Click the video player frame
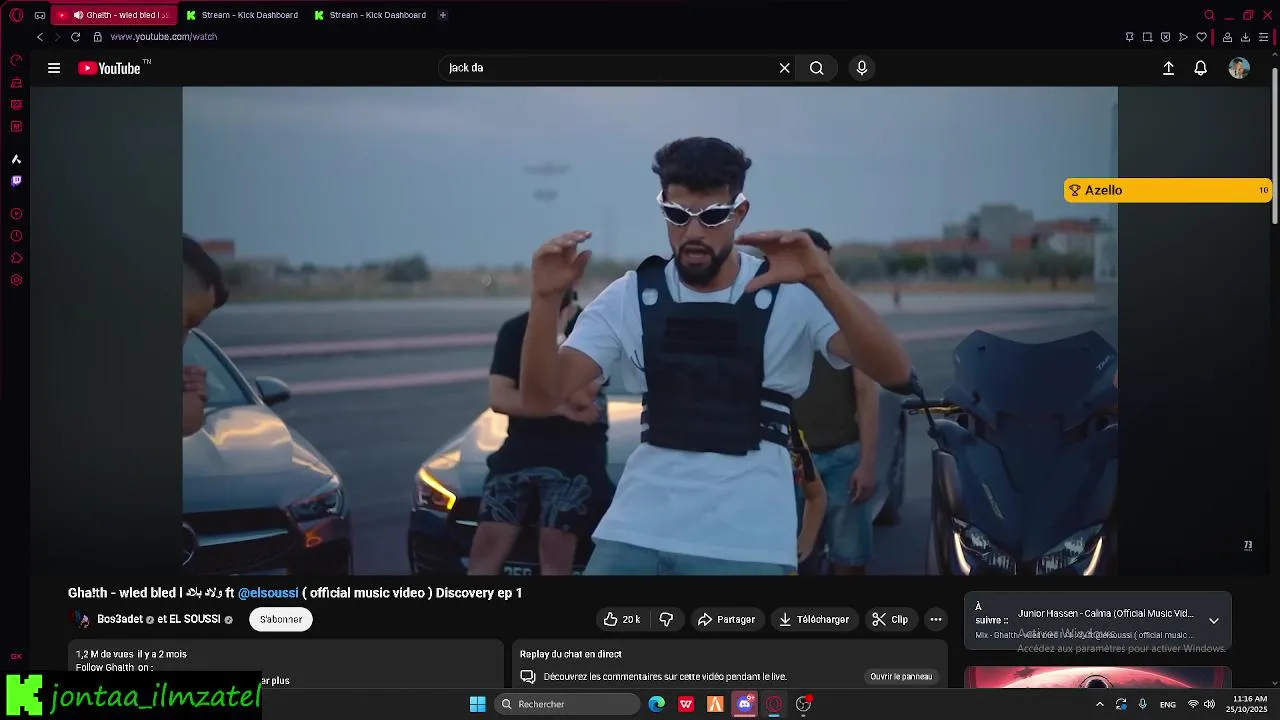This screenshot has width=1280, height=720. [650, 330]
